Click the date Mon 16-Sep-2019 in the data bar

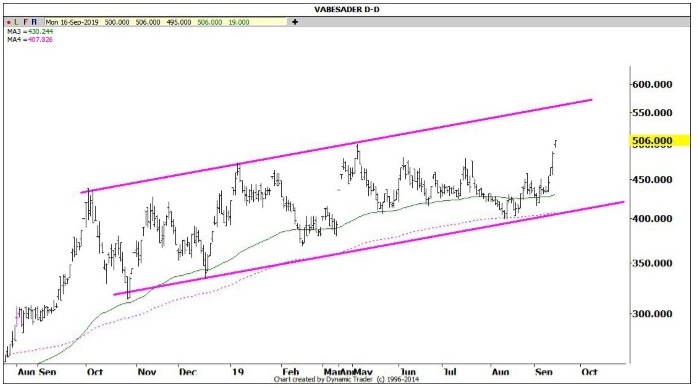(73, 22)
